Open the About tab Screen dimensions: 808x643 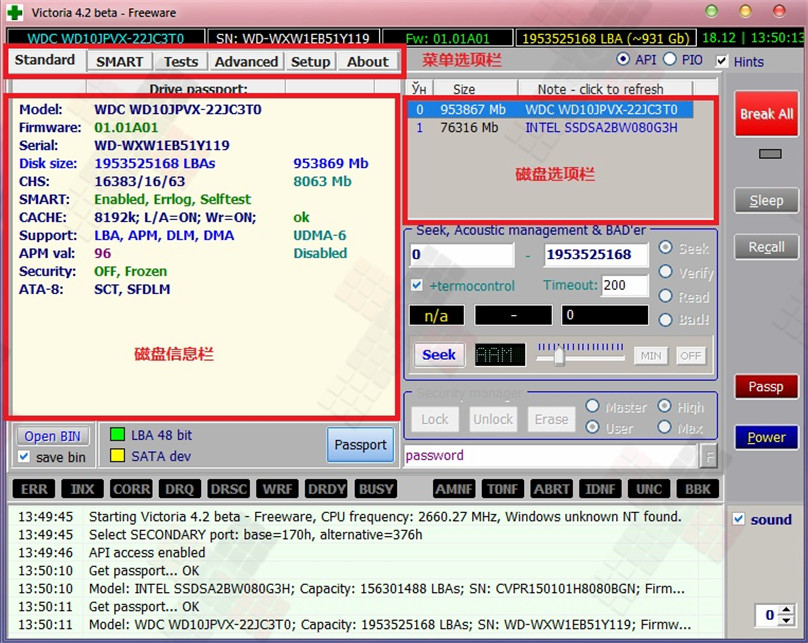[367, 62]
